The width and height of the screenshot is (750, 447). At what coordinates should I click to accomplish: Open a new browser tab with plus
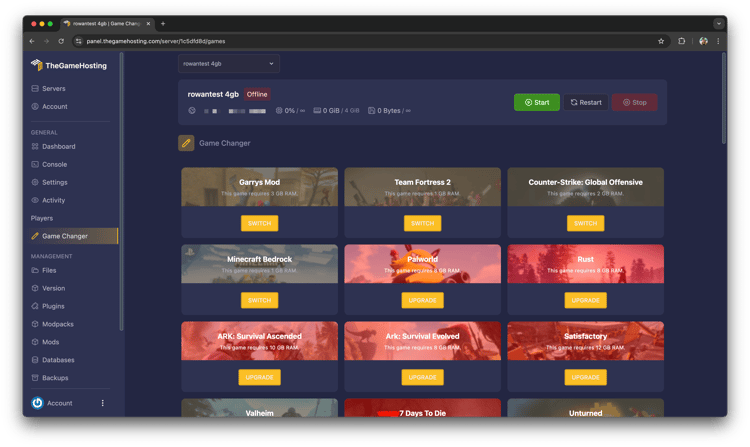pos(163,23)
